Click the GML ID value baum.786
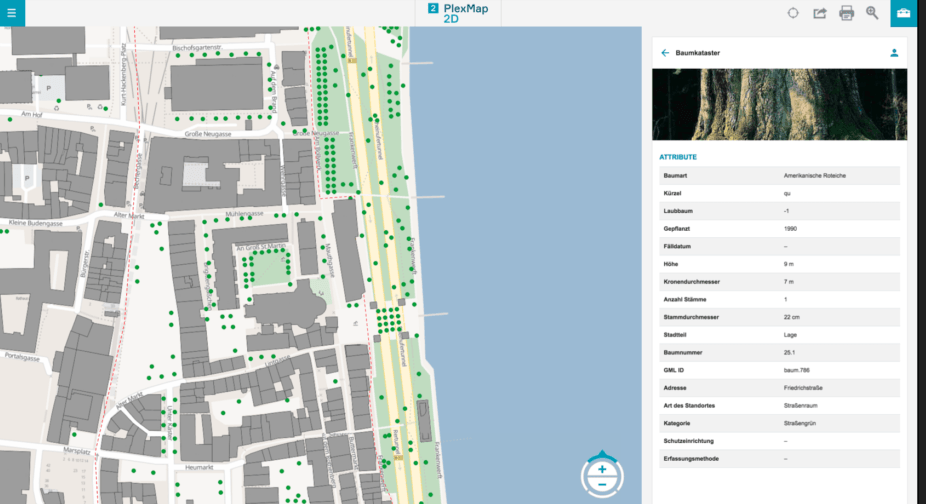The height and width of the screenshot is (504, 926). pos(796,370)
